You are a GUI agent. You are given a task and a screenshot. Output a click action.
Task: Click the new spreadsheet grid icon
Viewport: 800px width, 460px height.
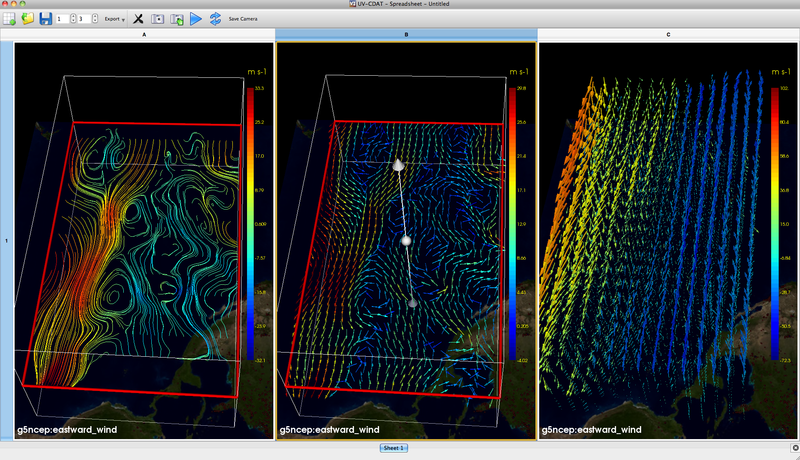point(9,18)
